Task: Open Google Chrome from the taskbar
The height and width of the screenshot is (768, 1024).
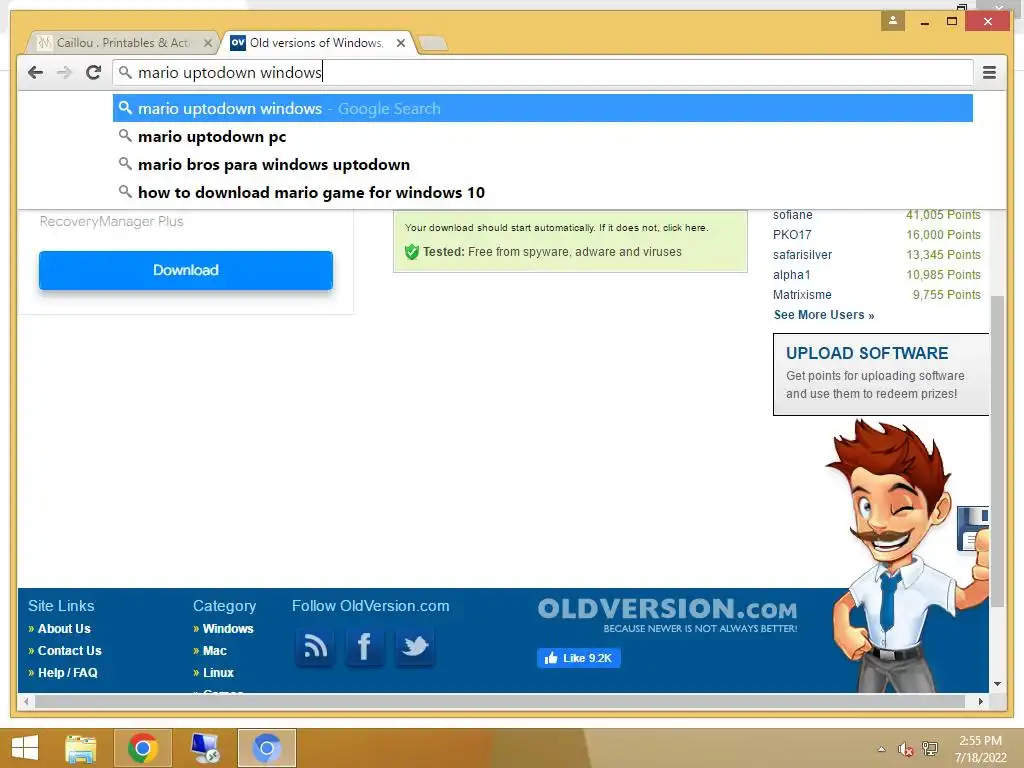Action: coord(142,748)
